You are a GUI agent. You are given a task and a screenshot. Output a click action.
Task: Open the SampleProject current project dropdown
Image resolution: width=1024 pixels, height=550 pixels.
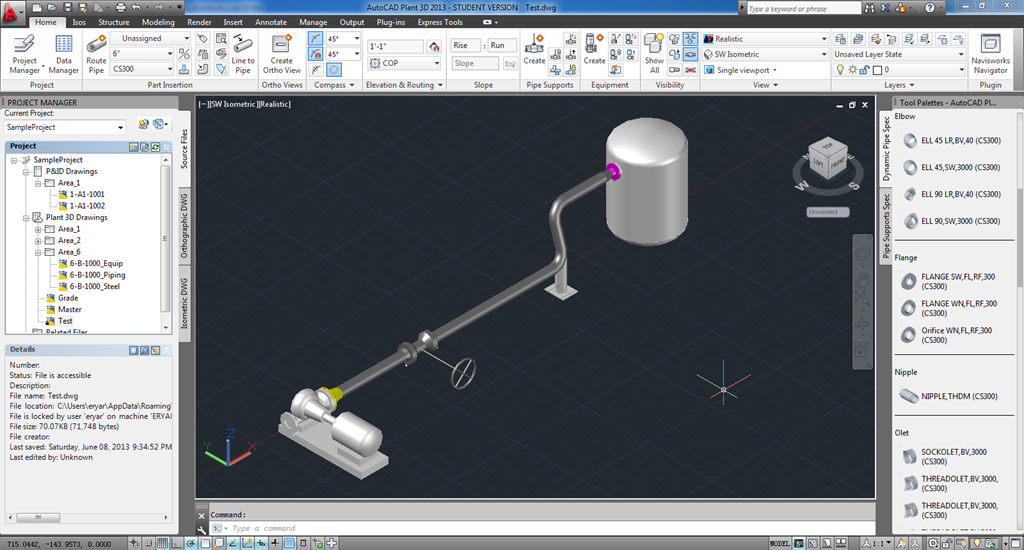tap(64, 127)
